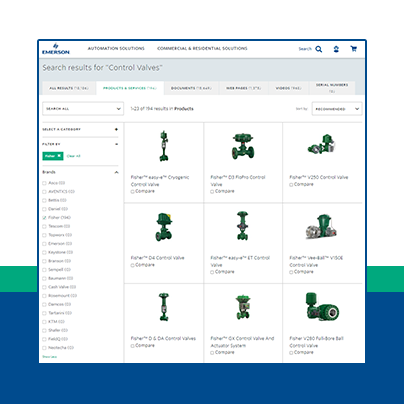This screenshot has height=404, width=404.
Task: Open Fisher D4 valve image
Action: [164, 227]
